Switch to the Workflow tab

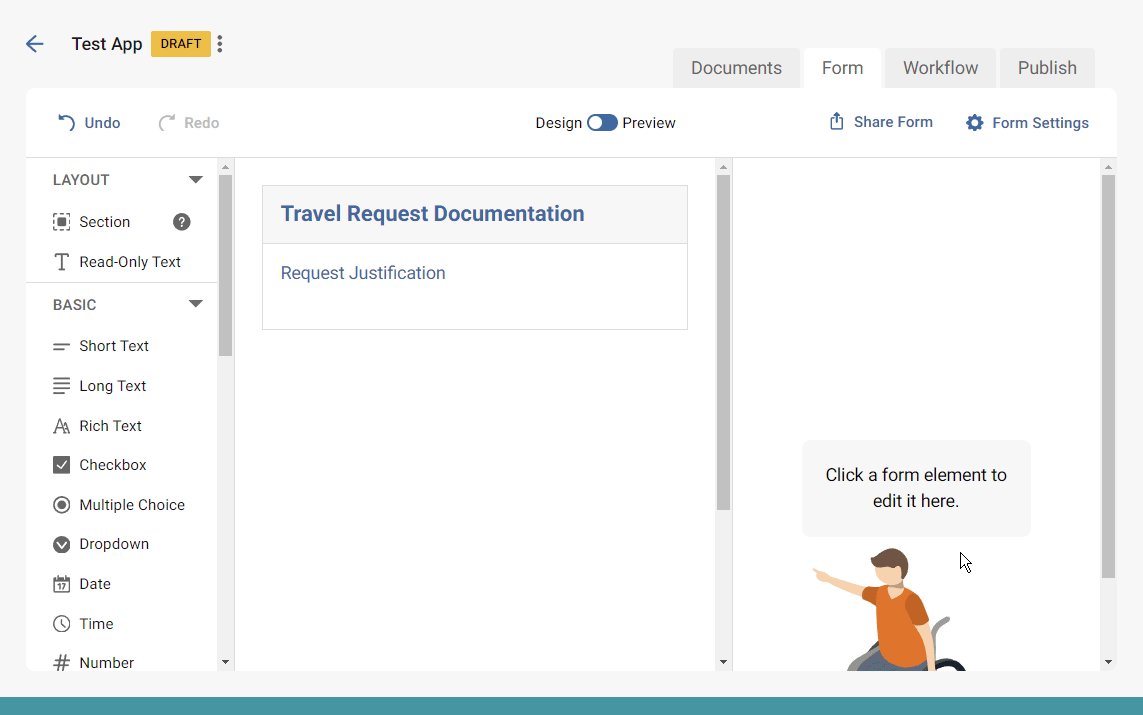pyautogui.click(x=939, y=67)
